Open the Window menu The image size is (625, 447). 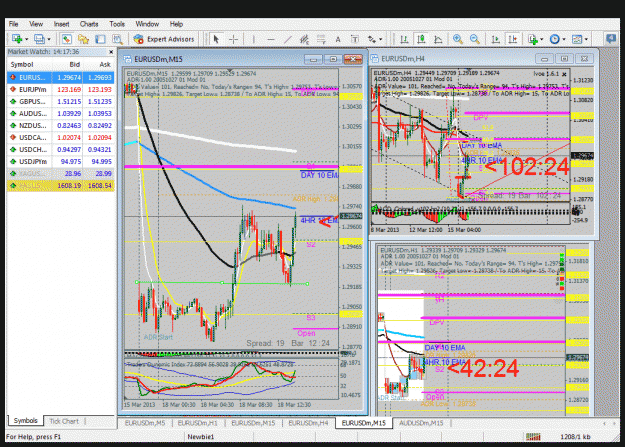click(147, 24)
